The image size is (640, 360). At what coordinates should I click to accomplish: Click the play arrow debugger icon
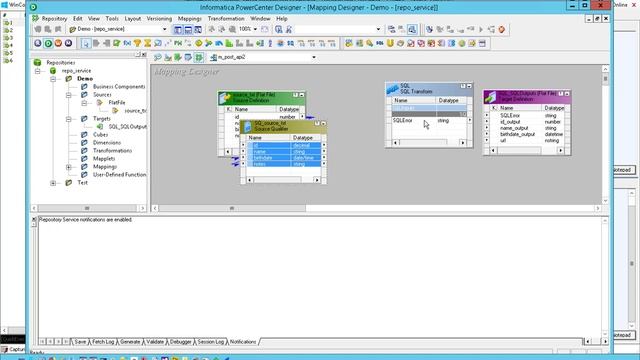point(481,29)
